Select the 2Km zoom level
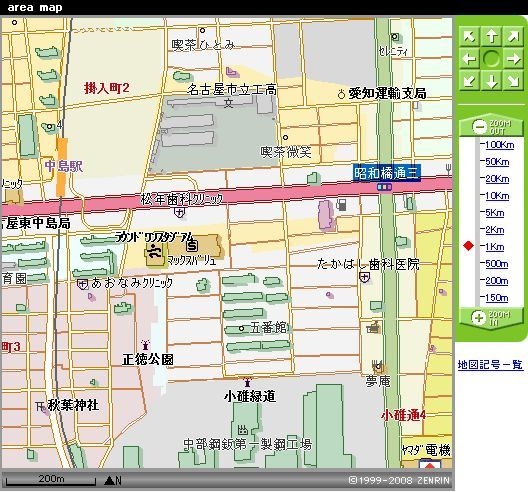 tap(495, 230)
